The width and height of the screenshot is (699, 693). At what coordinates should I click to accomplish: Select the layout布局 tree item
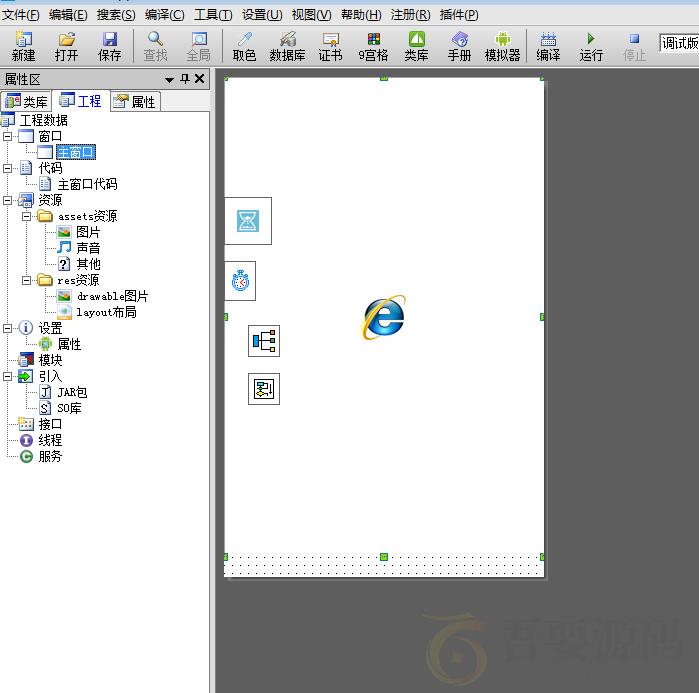tap(106, 312)
